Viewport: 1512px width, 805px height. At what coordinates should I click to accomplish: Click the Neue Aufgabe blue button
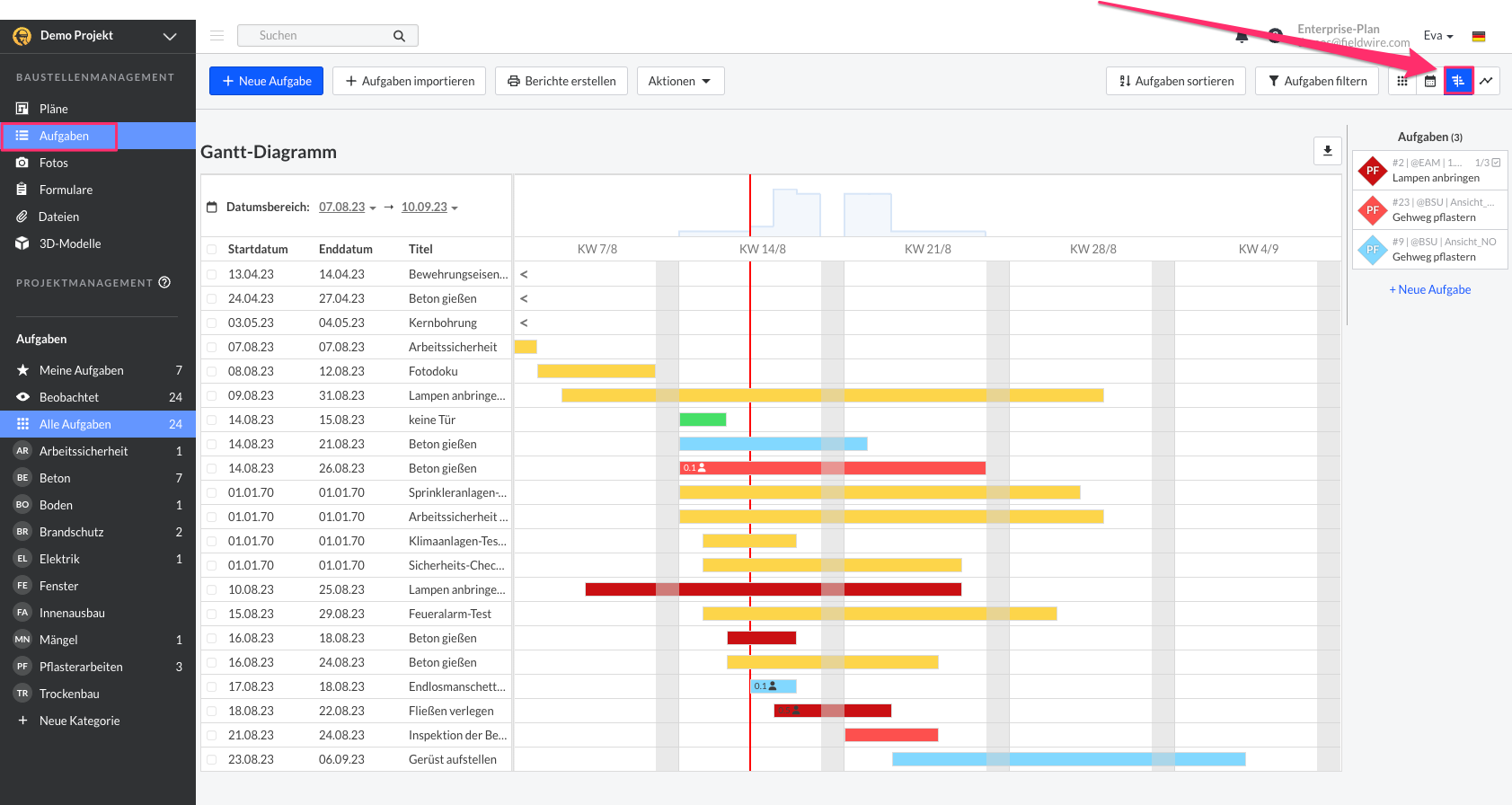pyautogui.click(x=266, y=81)
